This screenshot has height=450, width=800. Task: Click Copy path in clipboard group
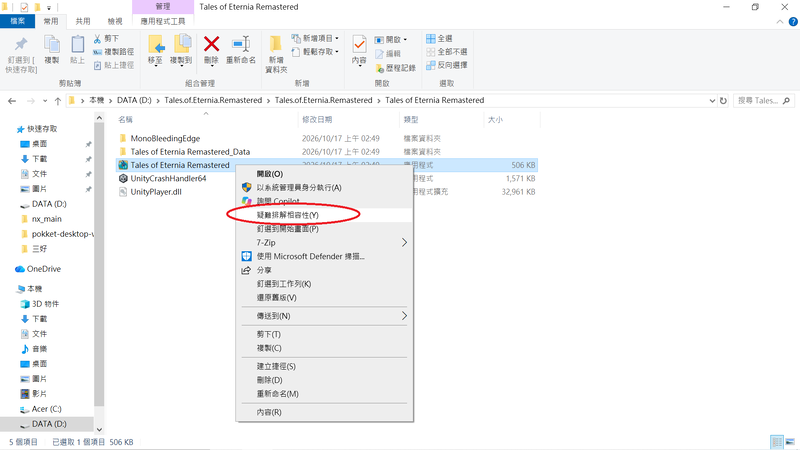[x=114, y=52]
